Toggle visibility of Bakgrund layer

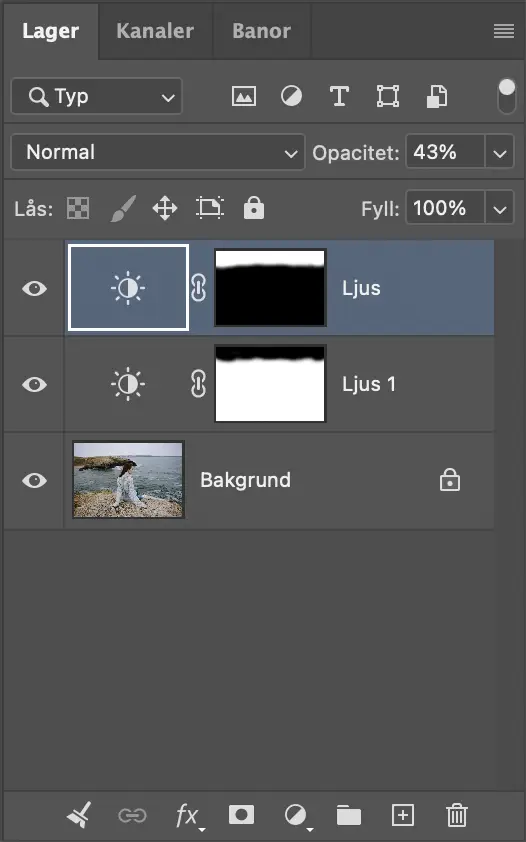point(34,480)
